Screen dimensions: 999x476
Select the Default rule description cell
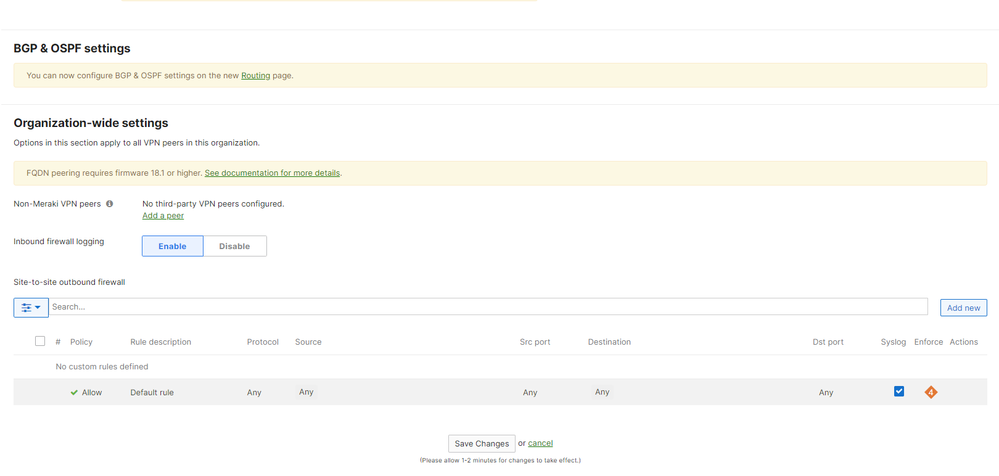(x=152, y=393)
